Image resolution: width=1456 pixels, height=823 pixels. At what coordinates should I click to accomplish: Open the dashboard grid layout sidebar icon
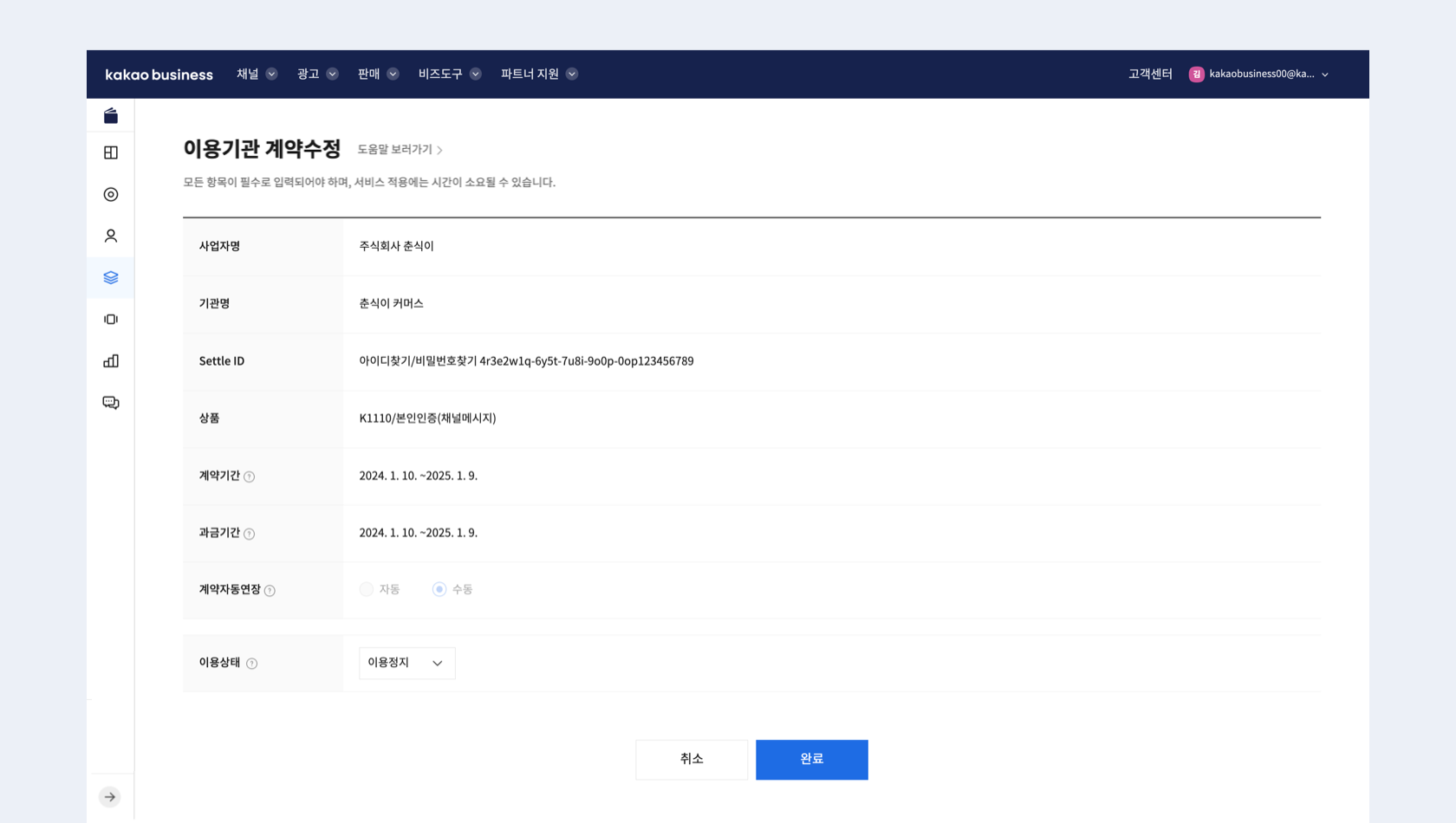(x=111, y=152)
